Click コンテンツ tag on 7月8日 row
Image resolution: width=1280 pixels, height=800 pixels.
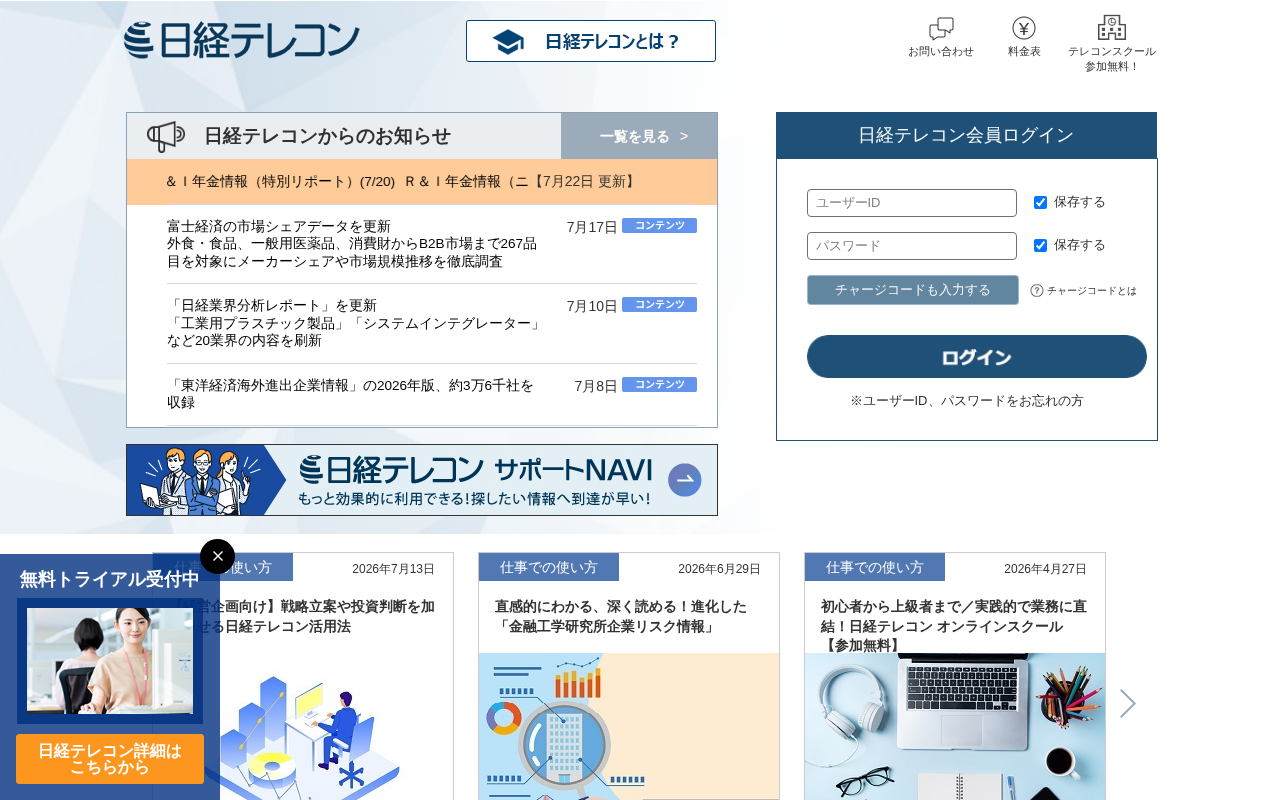coord(659,385)
